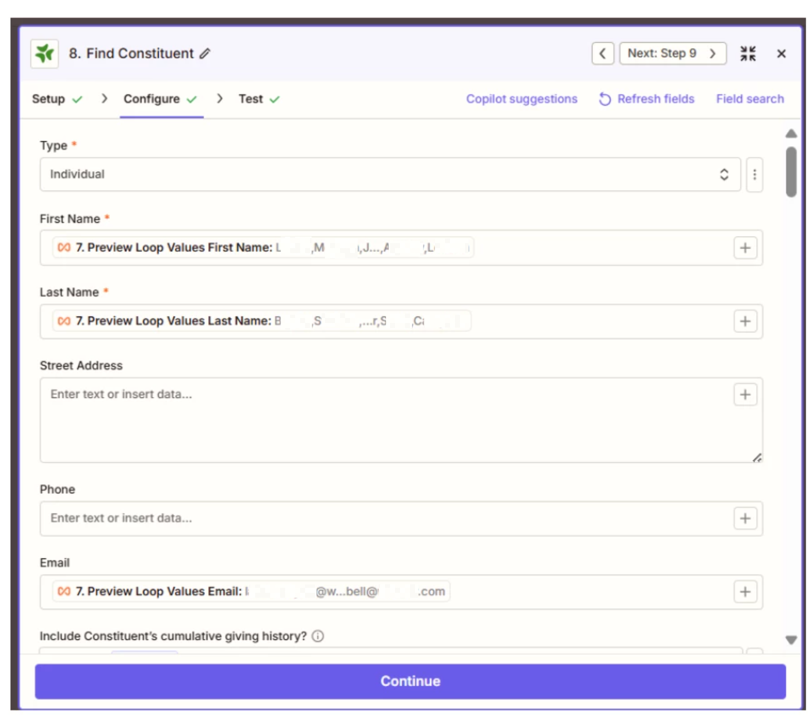Click plus icon in Last Name field
The height and width of the screenshot is (718, 812).
click(x=745, y=321)
